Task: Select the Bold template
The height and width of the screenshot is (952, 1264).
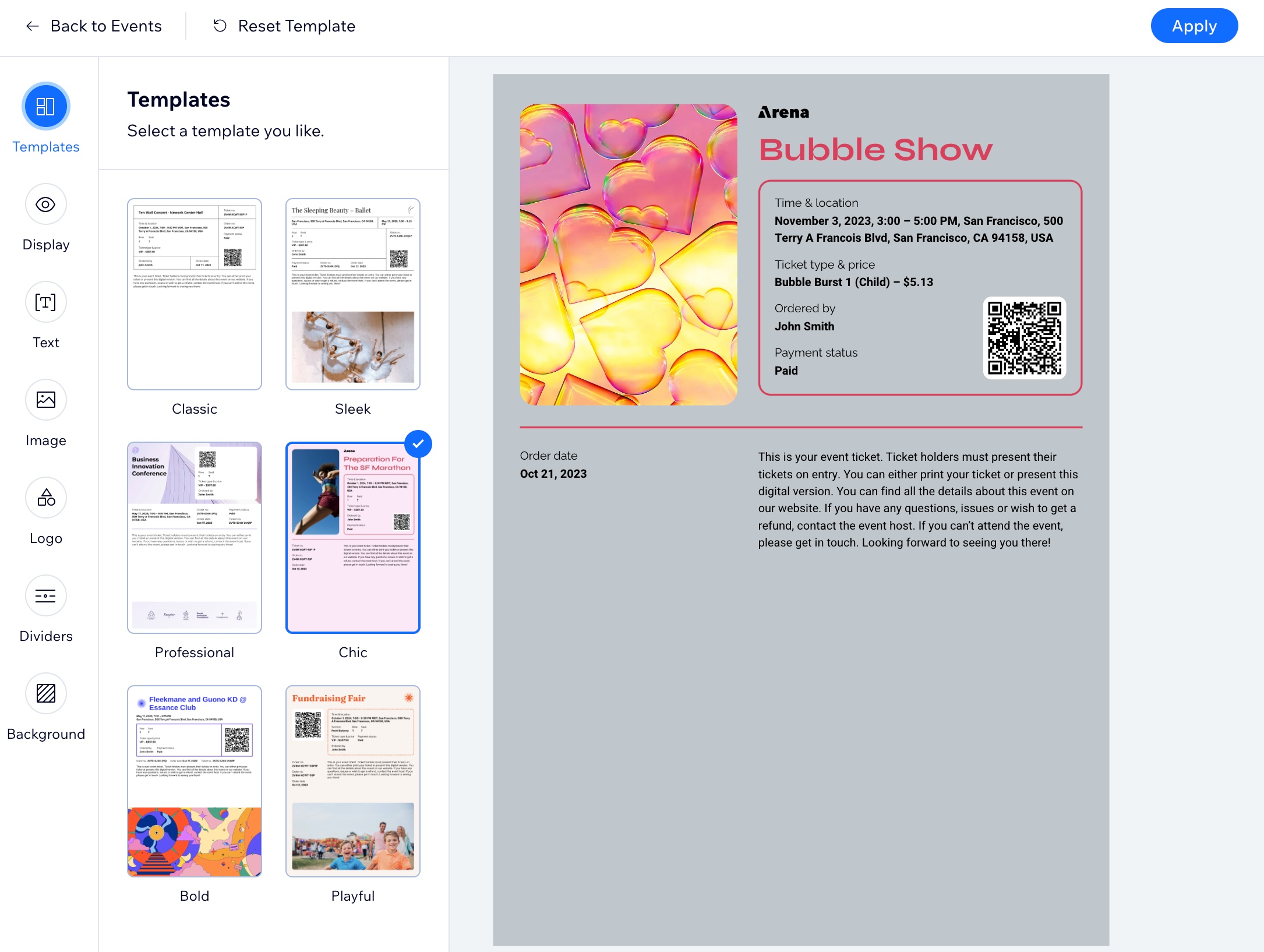Action: (194, 780)
